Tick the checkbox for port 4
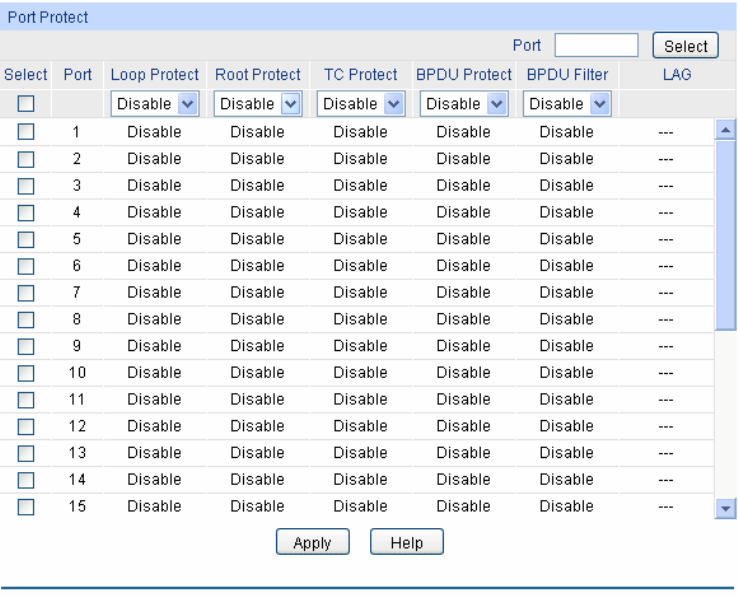The width and height of the screenshot is (738, 597). [x=26, y=213]
